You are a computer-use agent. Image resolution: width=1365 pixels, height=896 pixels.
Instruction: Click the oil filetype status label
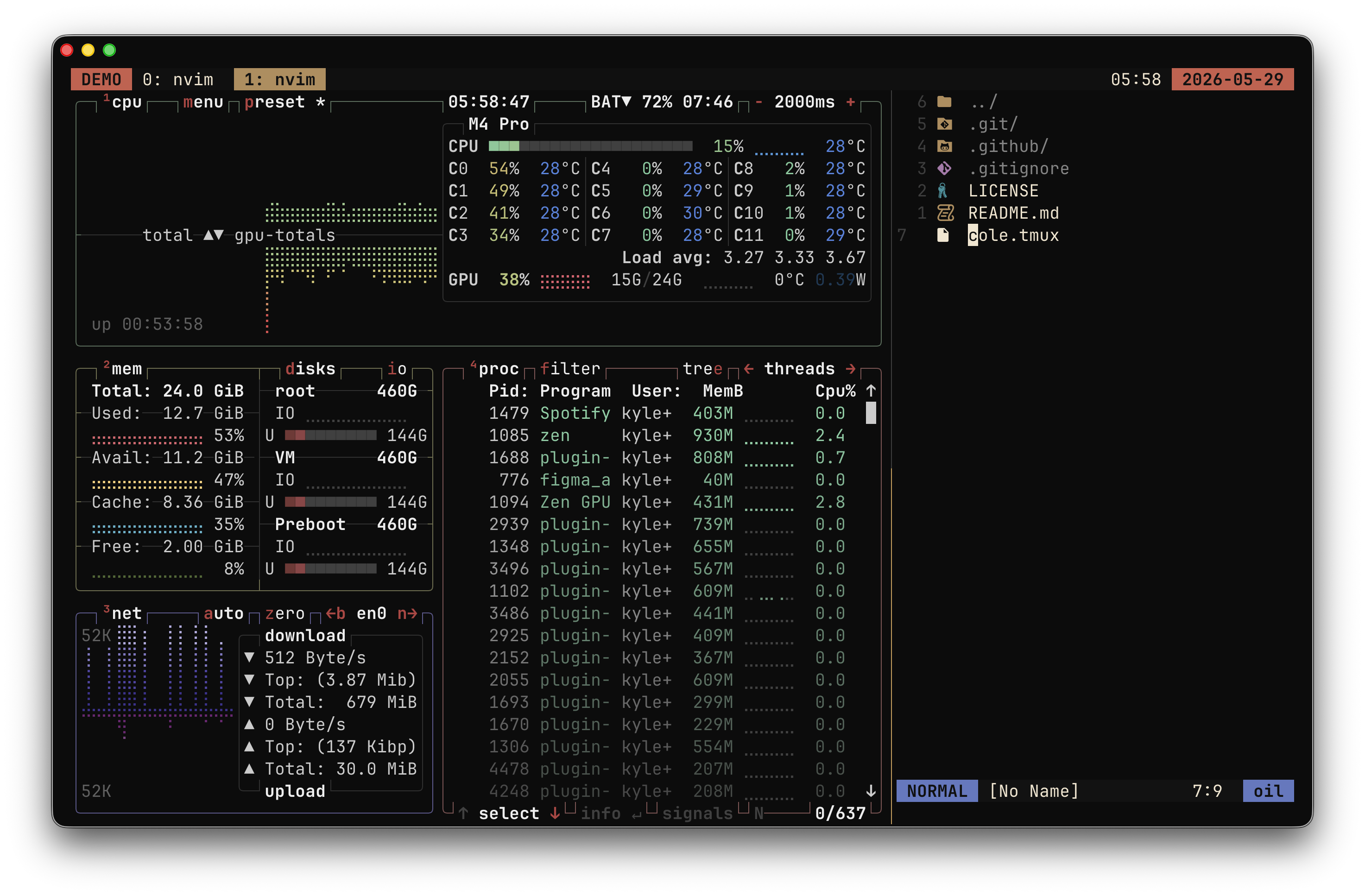[1269, 791]
